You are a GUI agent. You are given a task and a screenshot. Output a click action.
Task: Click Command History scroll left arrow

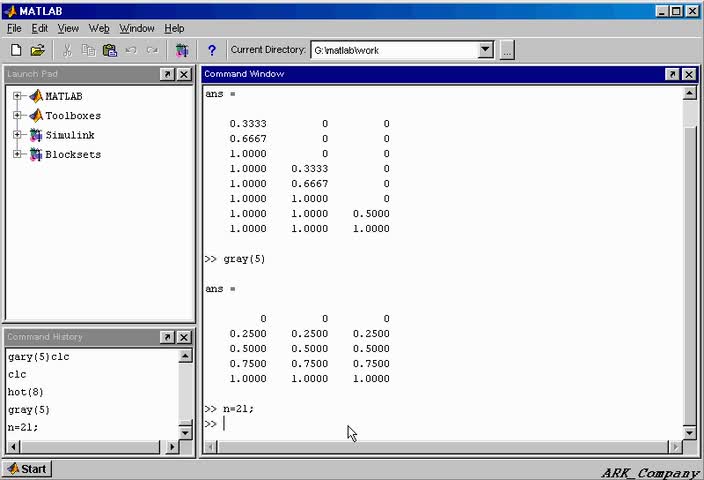click(x=13, y=447)
